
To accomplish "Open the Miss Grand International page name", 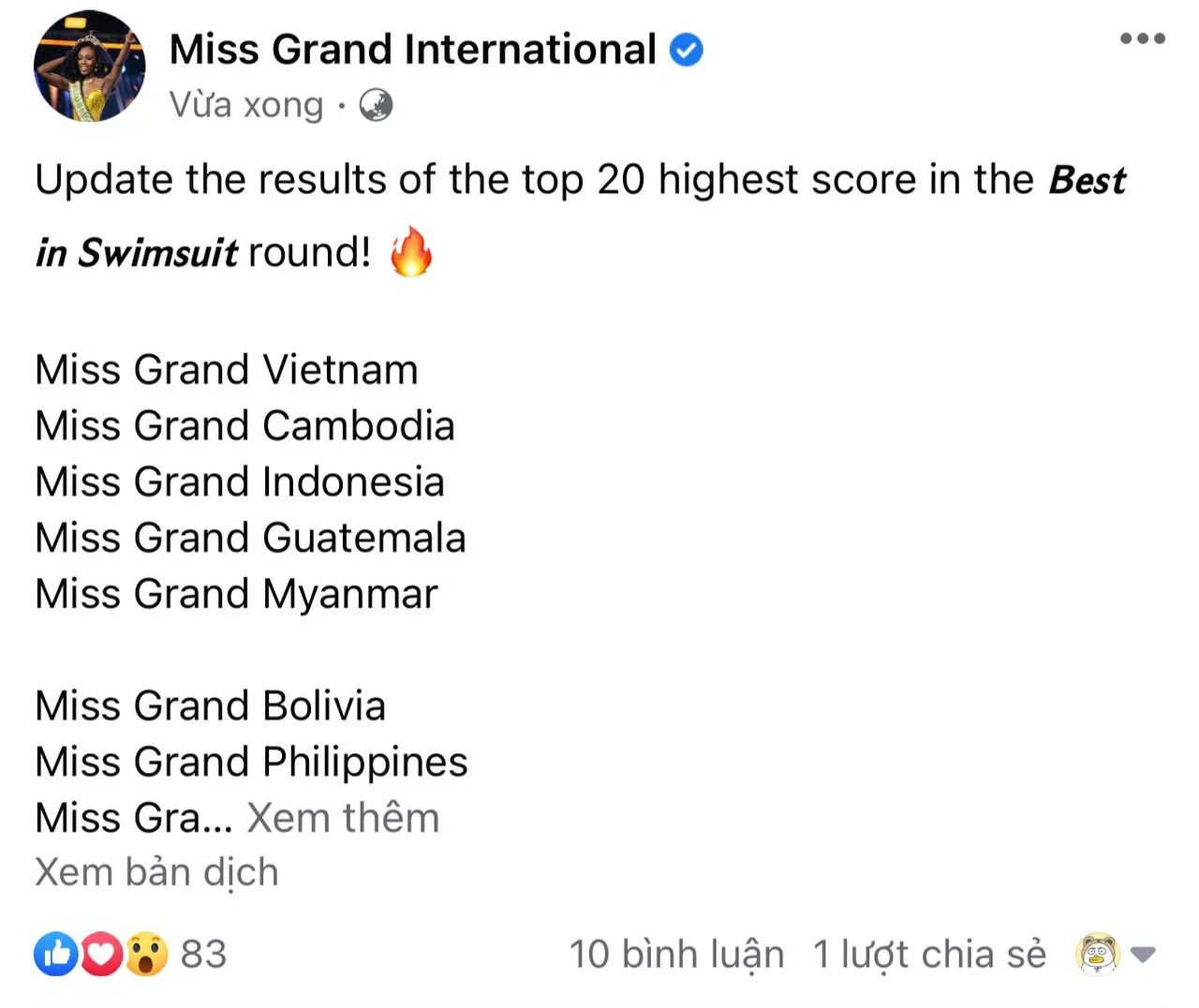I will tap(413, 49).
